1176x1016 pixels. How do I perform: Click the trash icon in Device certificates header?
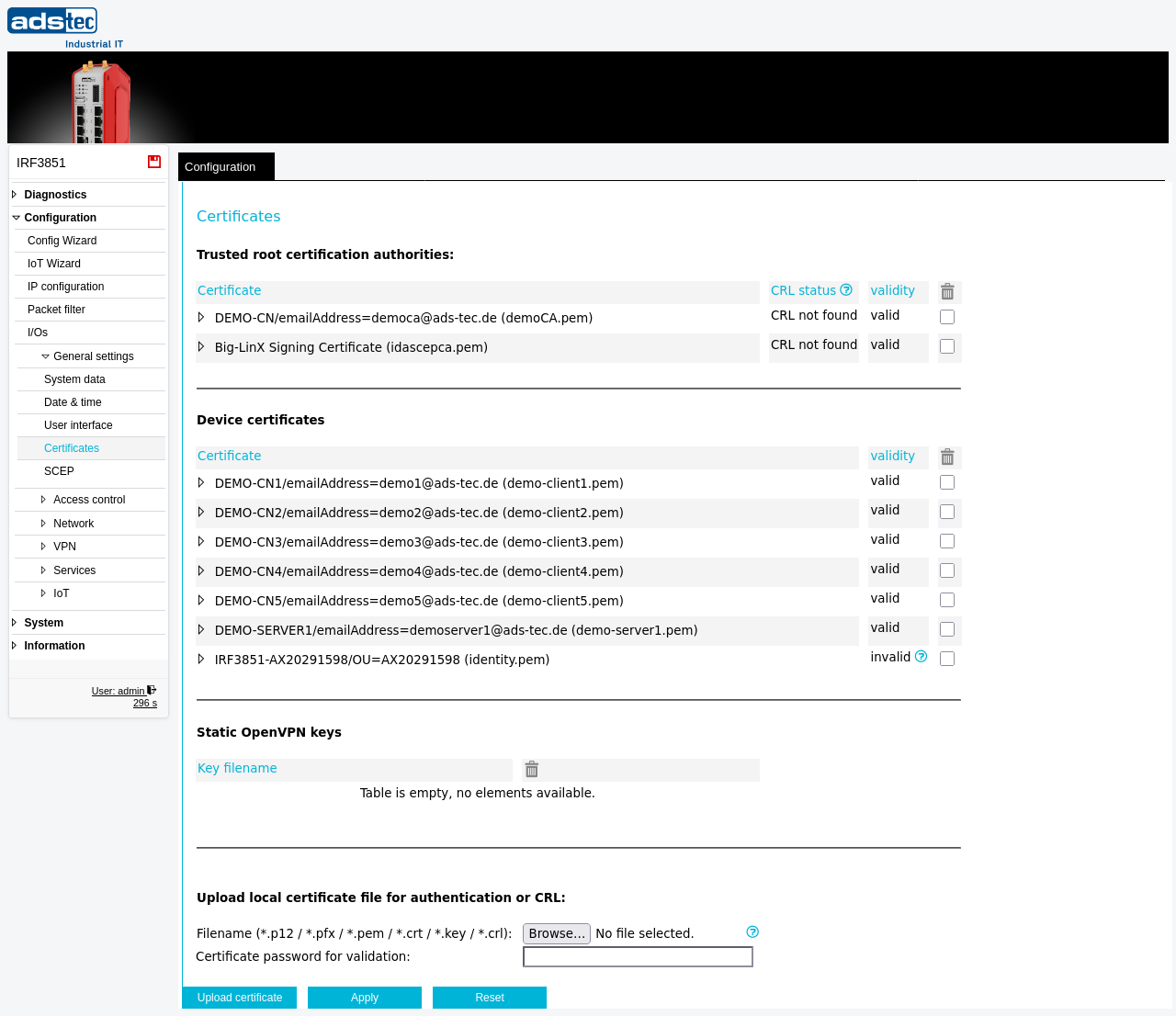(947, 457)
